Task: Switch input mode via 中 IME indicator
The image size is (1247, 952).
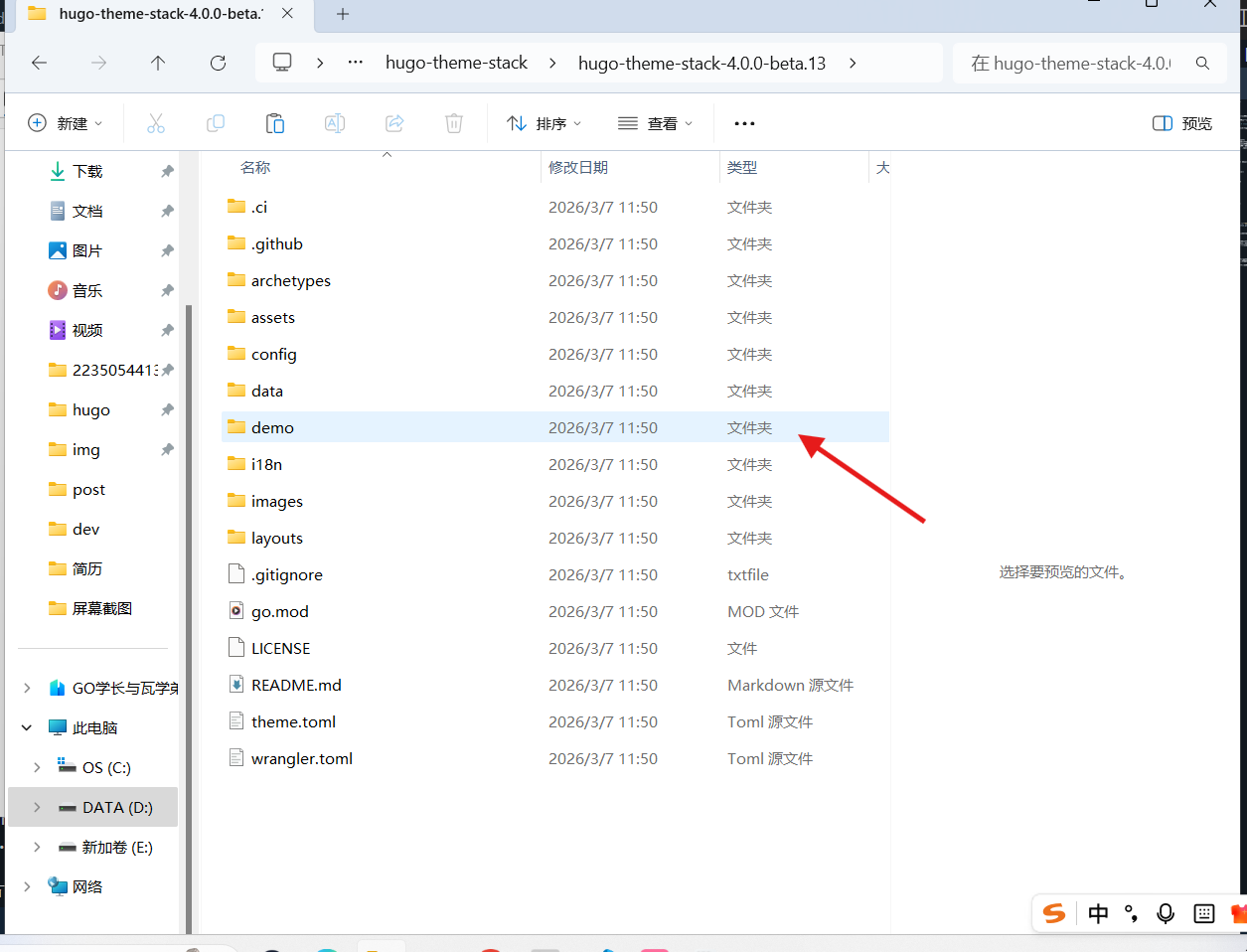Action: pyautogui.click(x=1098, y=913)
